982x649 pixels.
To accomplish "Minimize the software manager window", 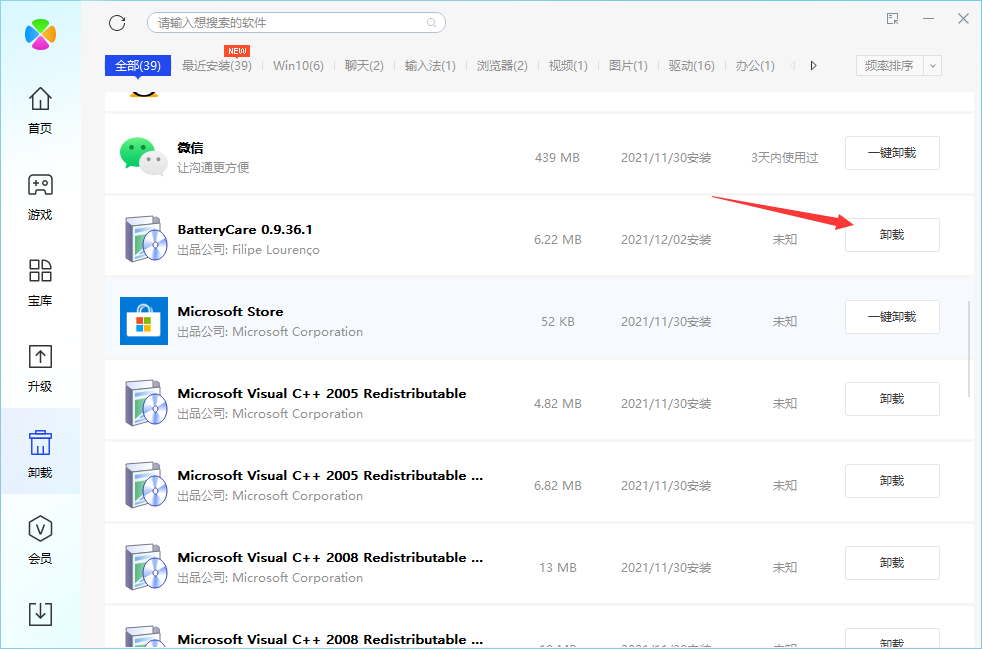I will pyautogui.click(x=928, y=19).
